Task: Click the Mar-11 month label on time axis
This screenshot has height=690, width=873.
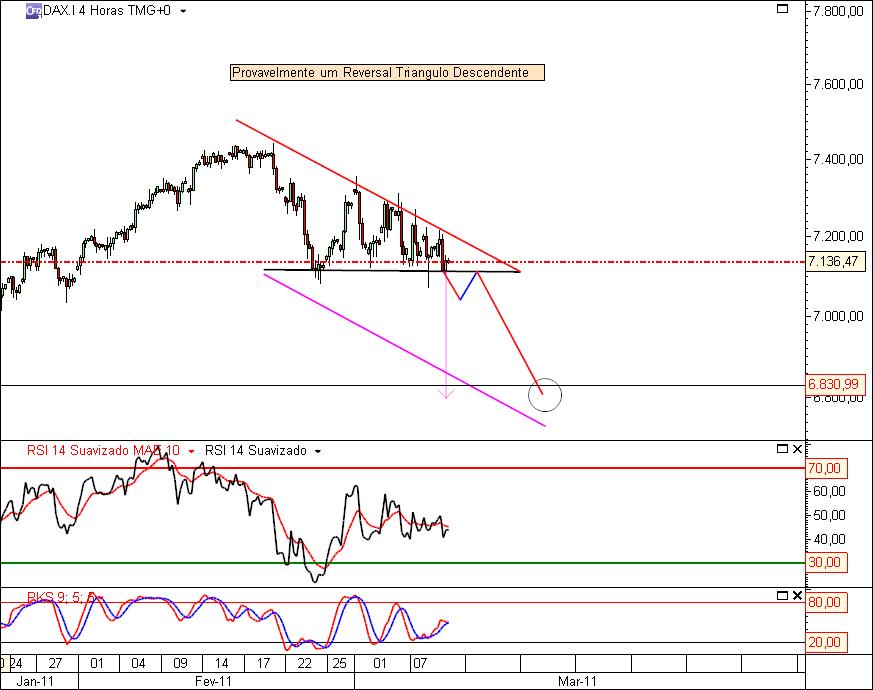Action: point(577,682)
